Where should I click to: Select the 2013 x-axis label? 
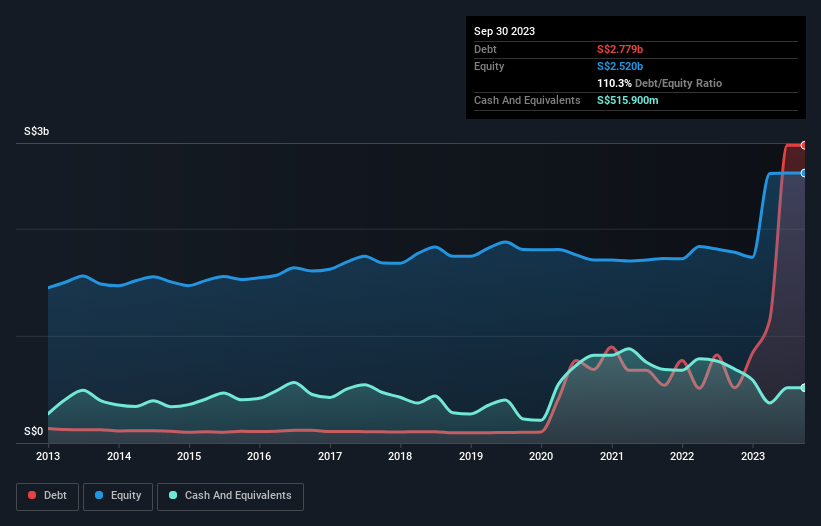click(48, 457)
